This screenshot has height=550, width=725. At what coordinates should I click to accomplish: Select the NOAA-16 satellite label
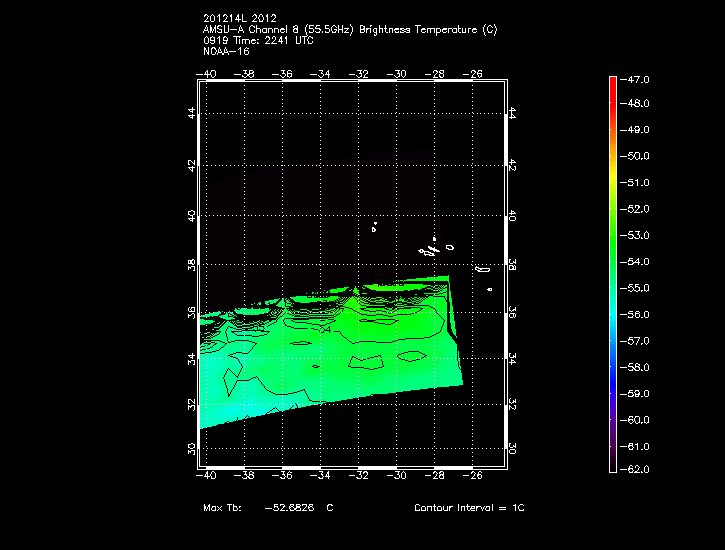pos(226,52)
